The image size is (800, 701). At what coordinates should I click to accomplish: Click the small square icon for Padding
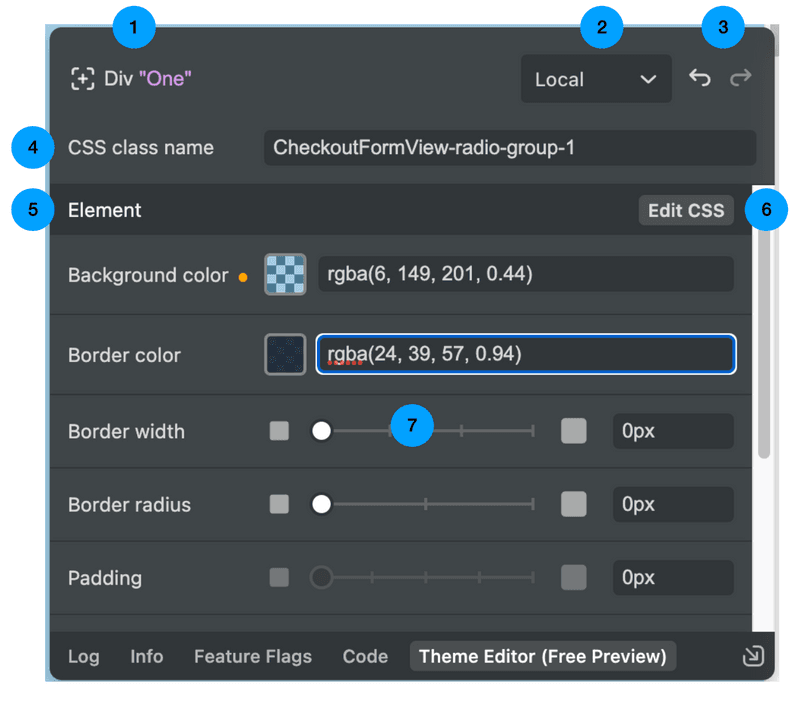coord(279,578)
